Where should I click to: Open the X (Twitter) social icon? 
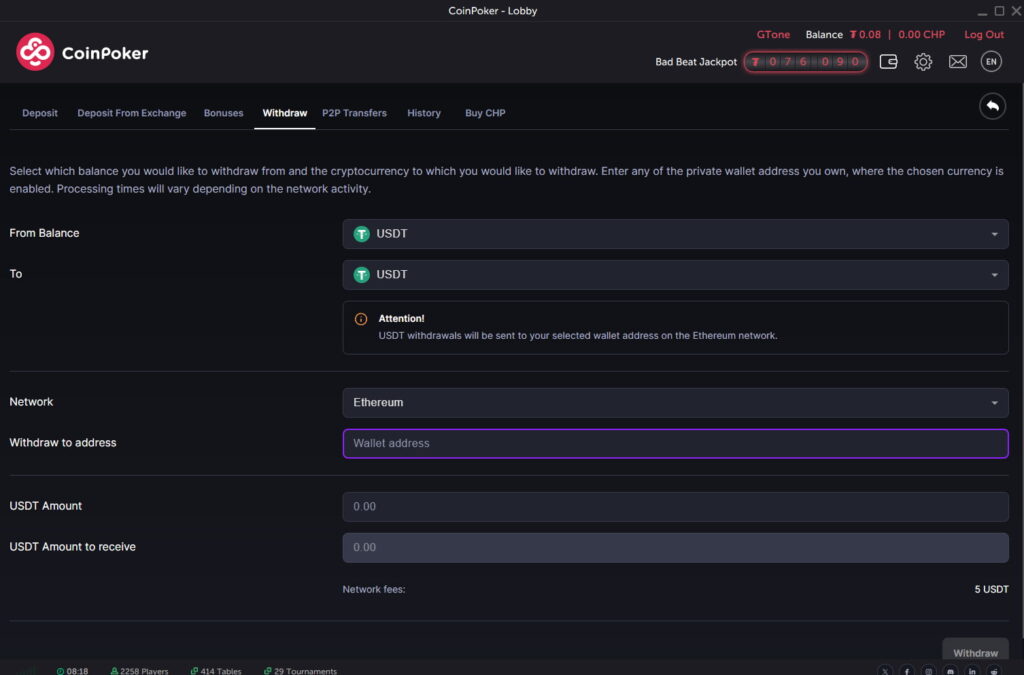click(x=885, y=670)
